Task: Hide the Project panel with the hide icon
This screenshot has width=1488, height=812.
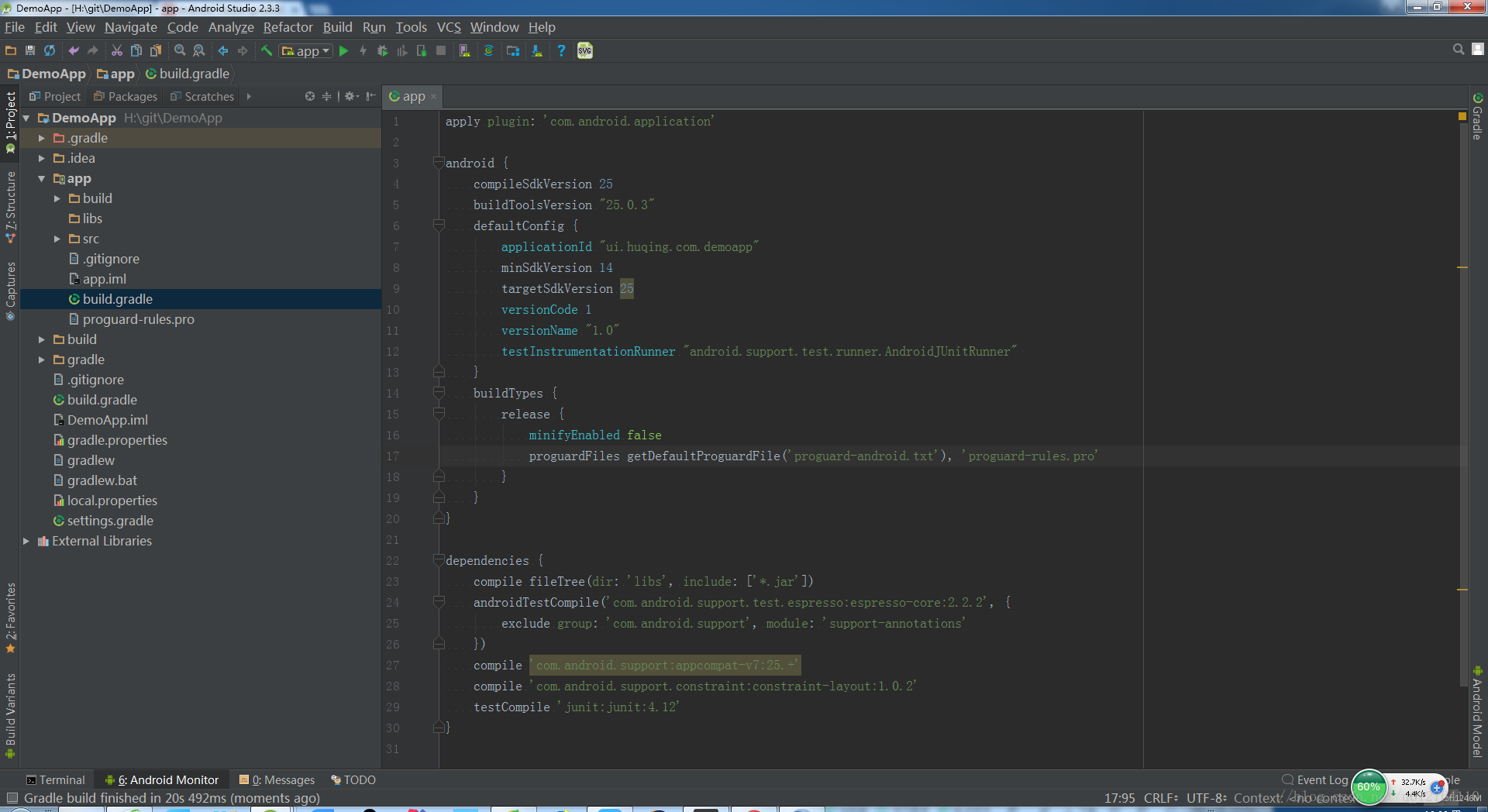Action: 371,96
